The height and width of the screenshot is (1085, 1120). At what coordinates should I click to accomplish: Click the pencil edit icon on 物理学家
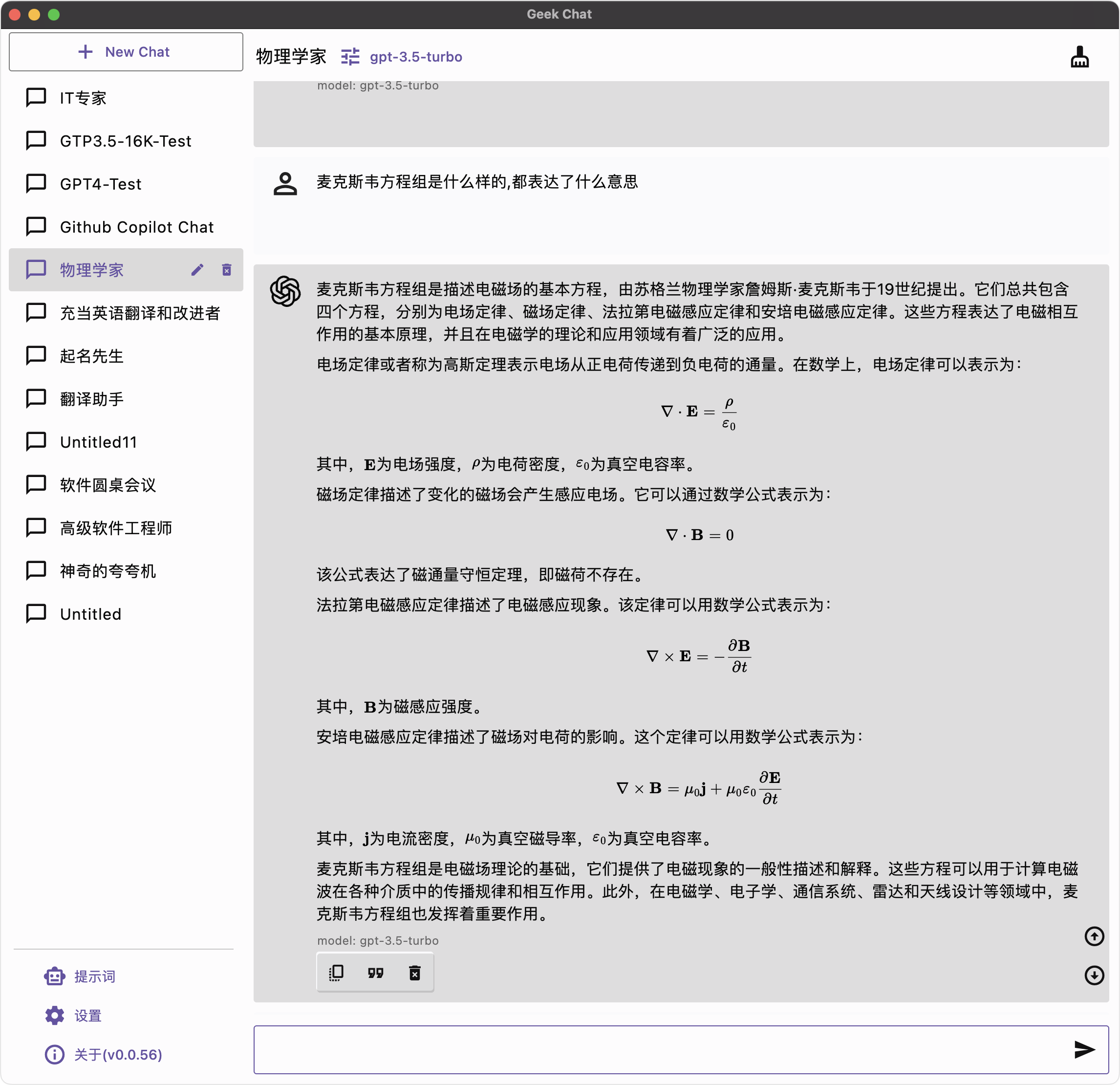197,270
